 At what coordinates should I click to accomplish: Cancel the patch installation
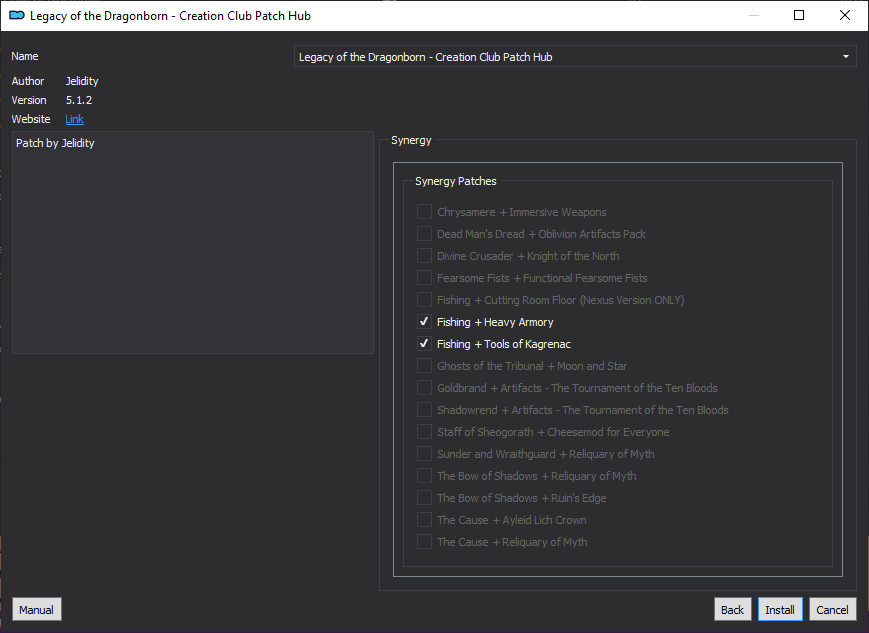pos(832,610)
